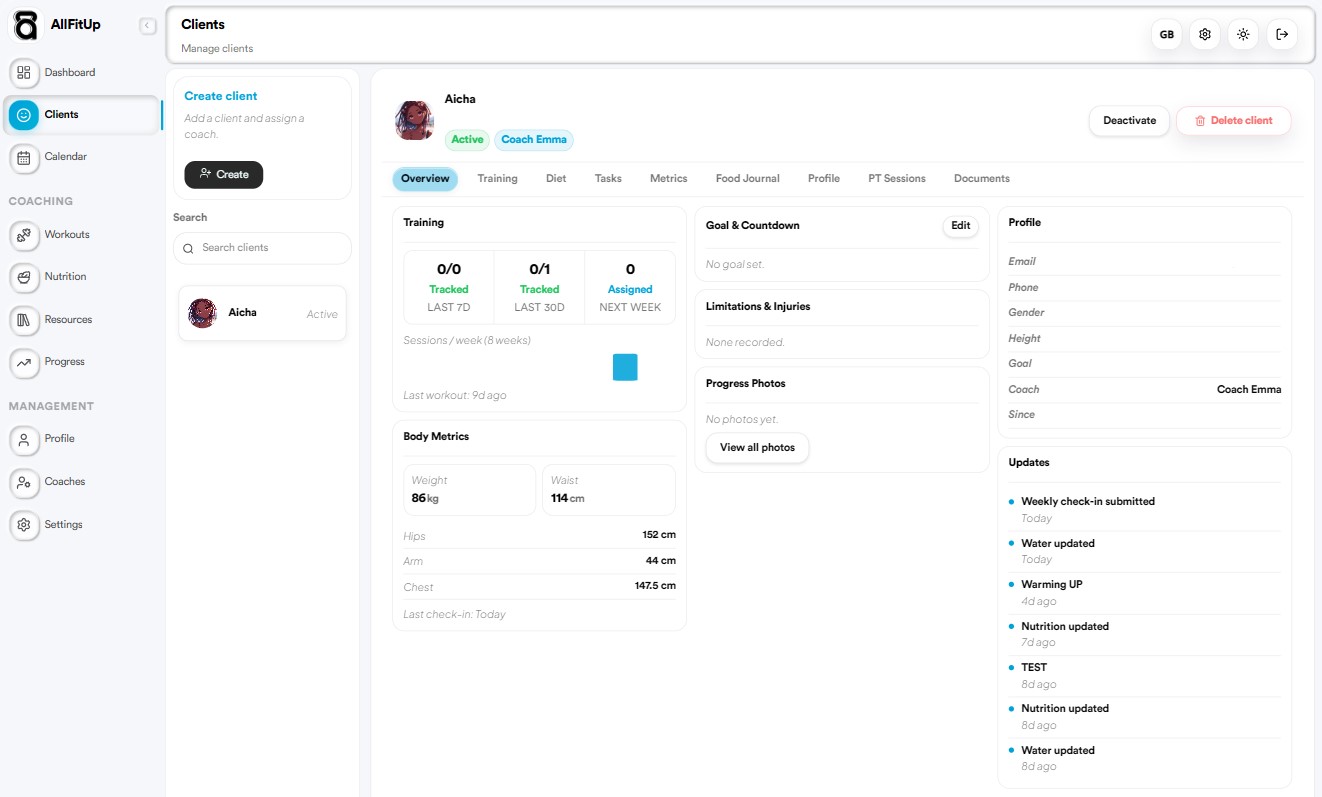Click the Search clients input field

(x=262, y=248)
